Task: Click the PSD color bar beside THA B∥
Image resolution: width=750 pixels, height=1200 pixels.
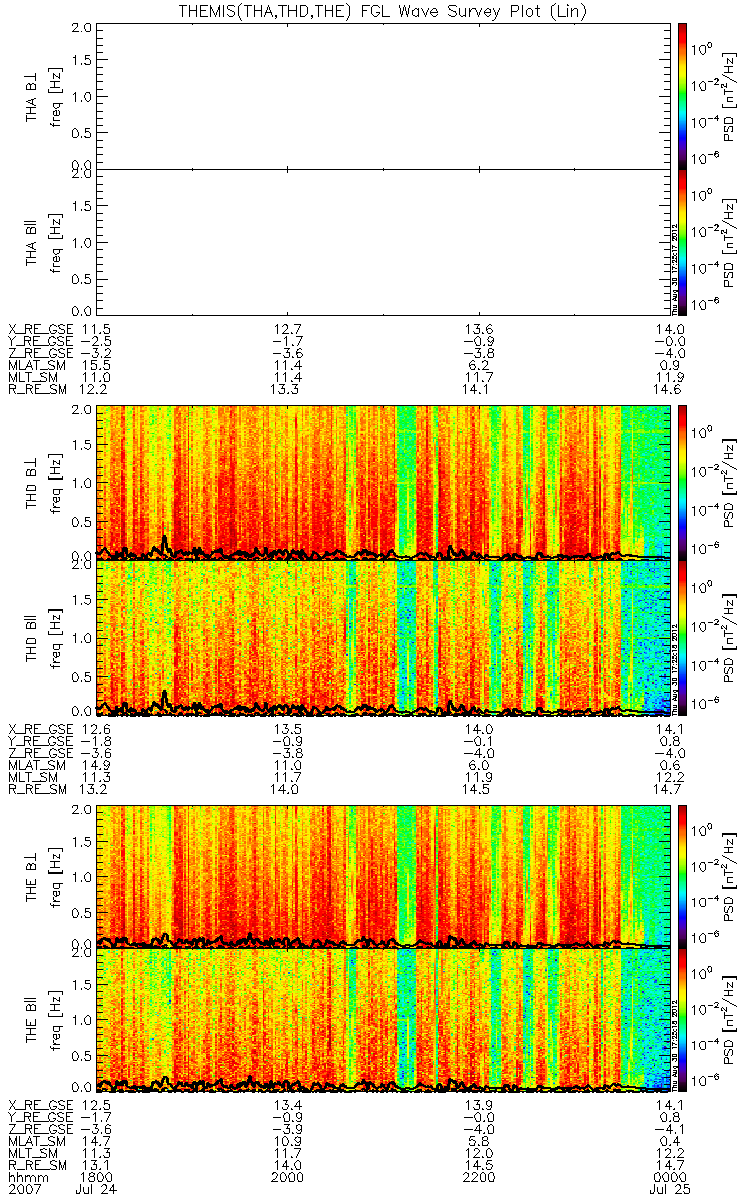Action: tap(682, 242)
